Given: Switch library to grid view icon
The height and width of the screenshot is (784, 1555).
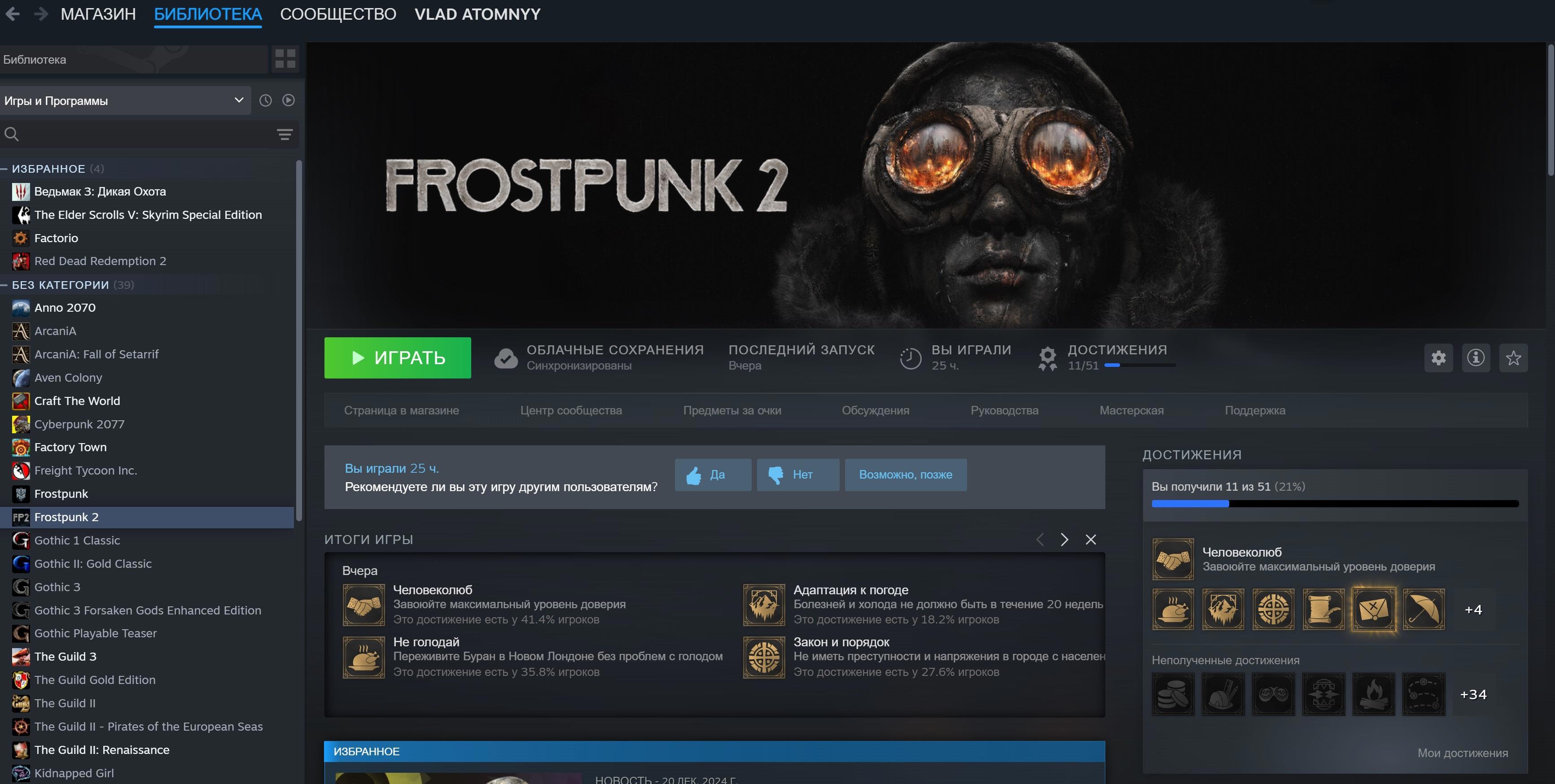Looking at the screenshot, I should pyautogui.click(x=285, y=59).
